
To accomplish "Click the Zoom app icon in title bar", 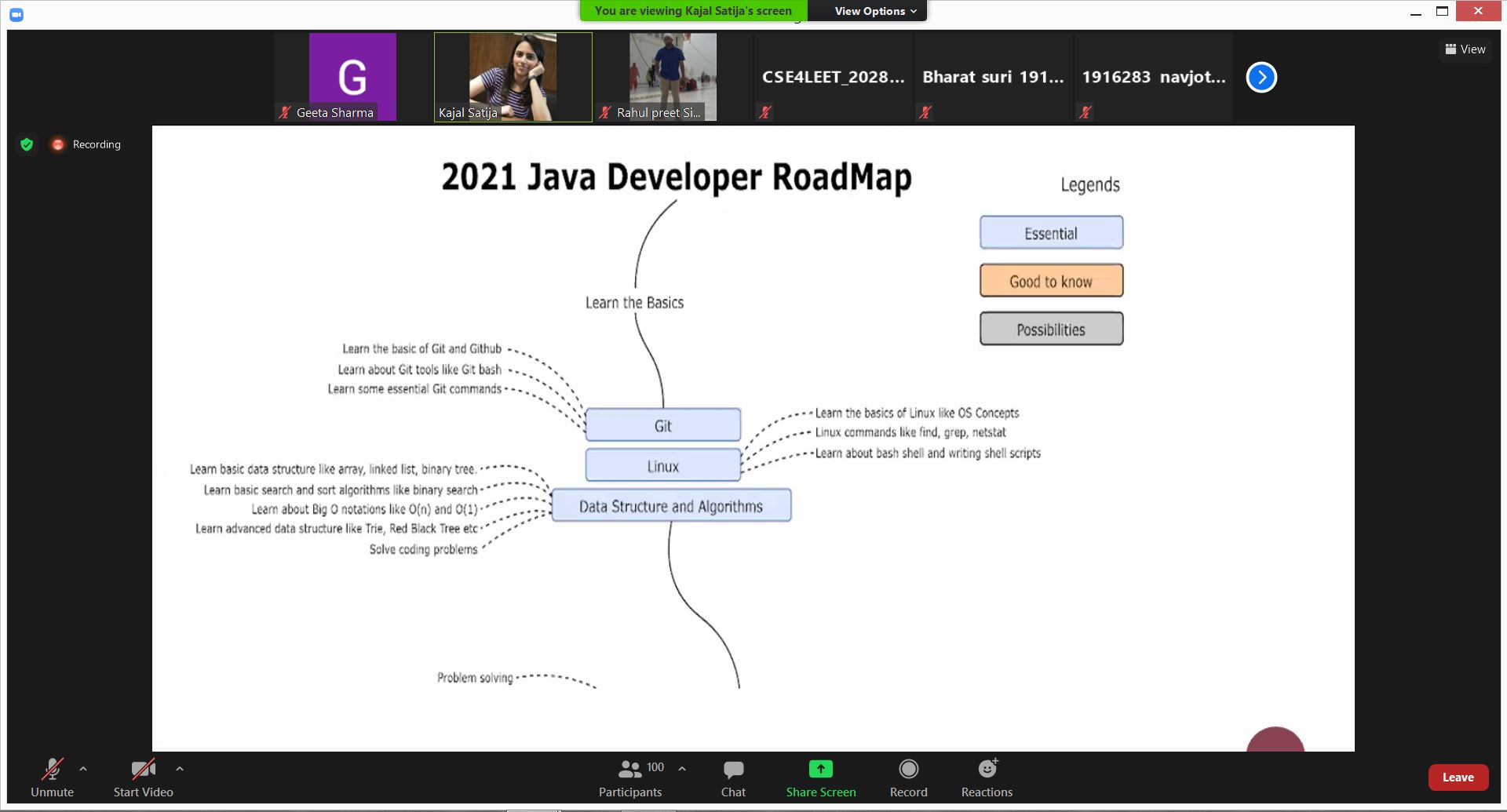I will (16, 13).
